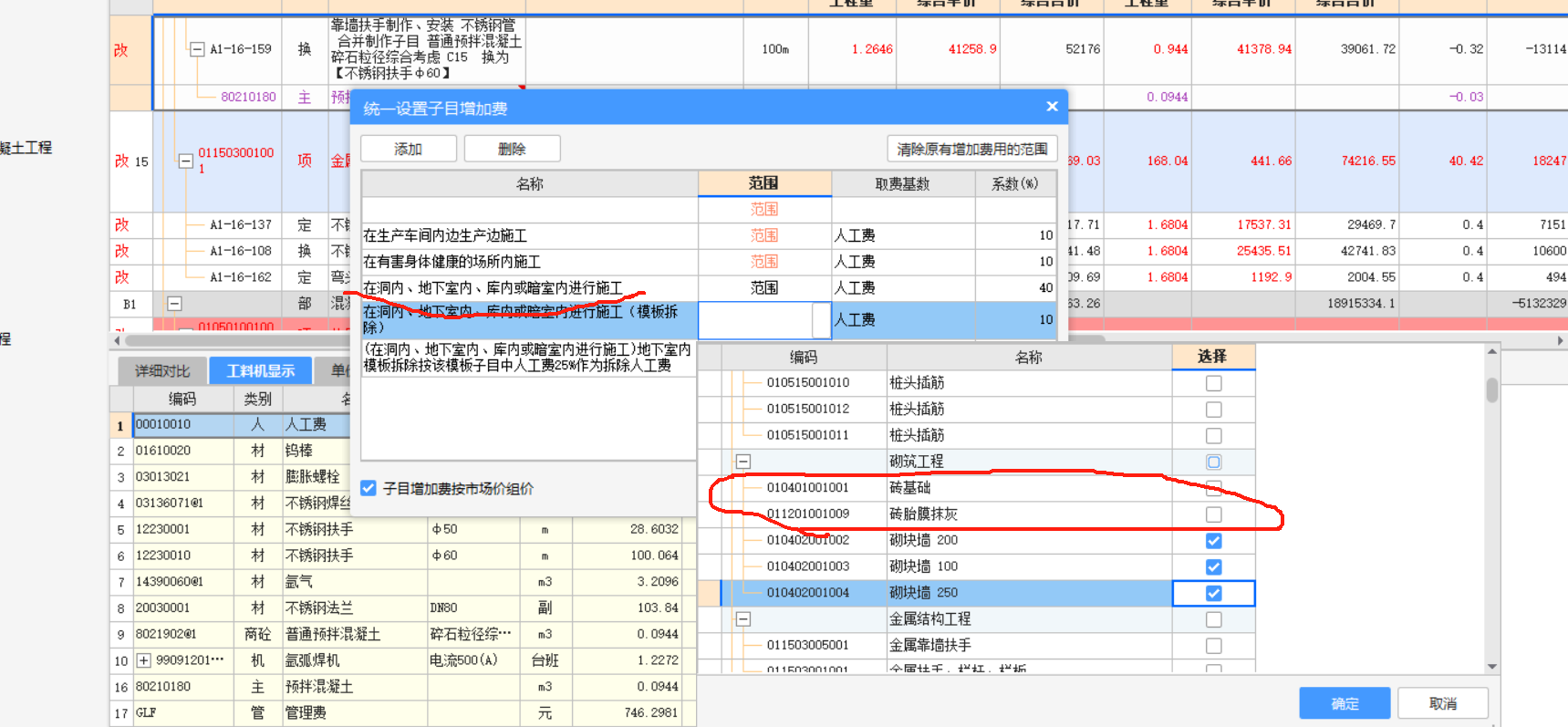Open 范围 for 在洞内、地下室内 40% row
This screenshot has height=727, width=1568.
pos(764,288)
